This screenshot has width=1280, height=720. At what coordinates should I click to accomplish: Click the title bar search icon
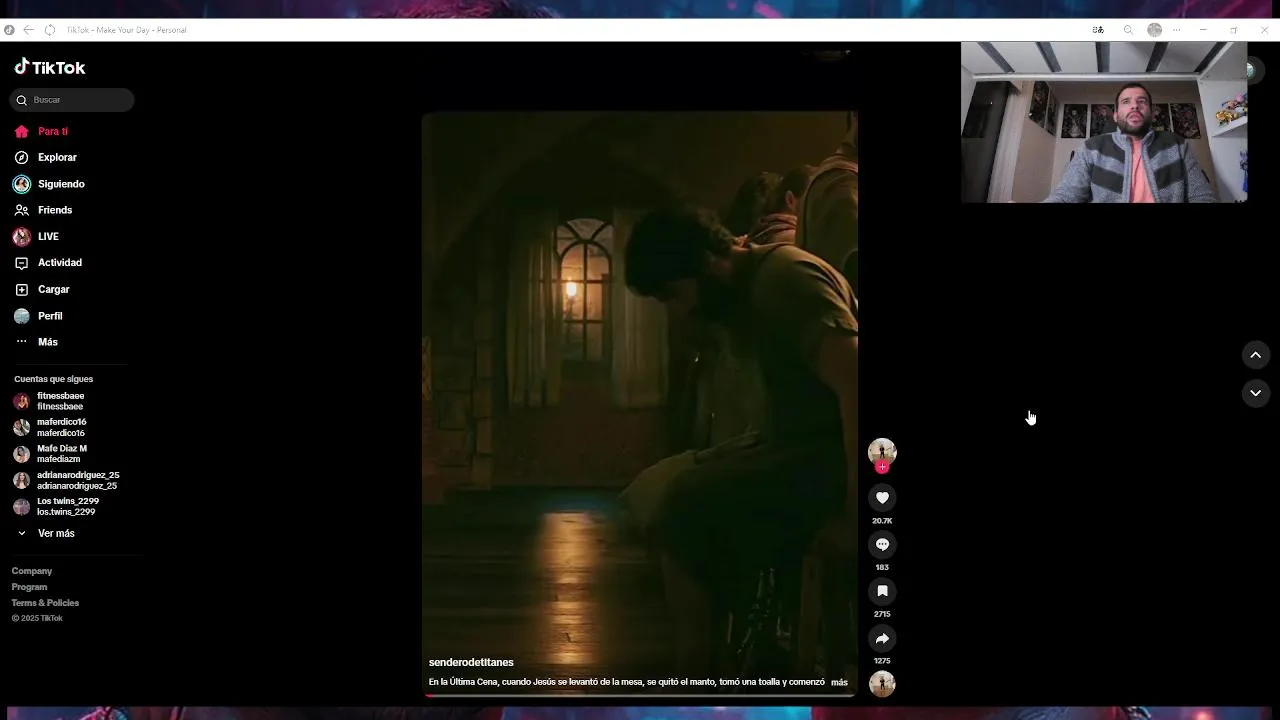[x=1128, y=30]
